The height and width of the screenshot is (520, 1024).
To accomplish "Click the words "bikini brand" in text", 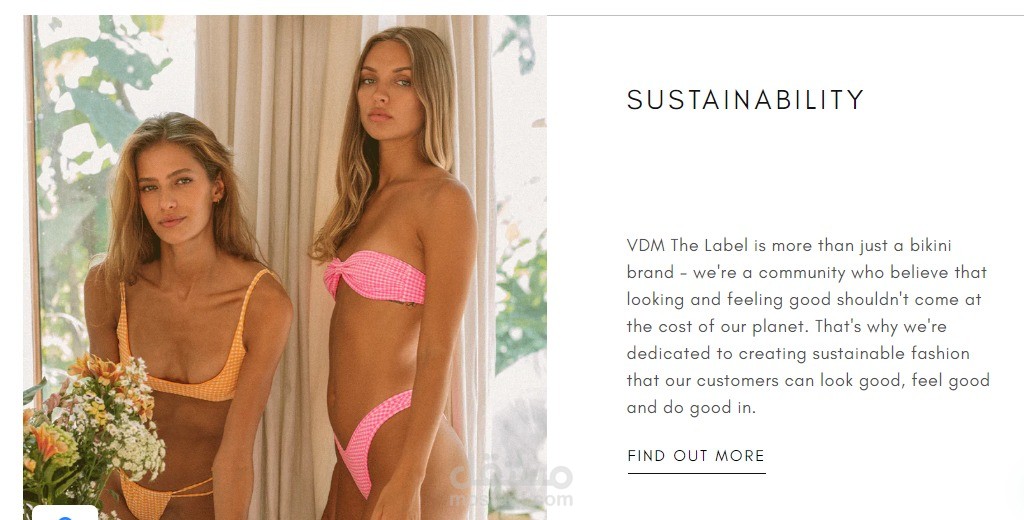I will click(789, 259).
